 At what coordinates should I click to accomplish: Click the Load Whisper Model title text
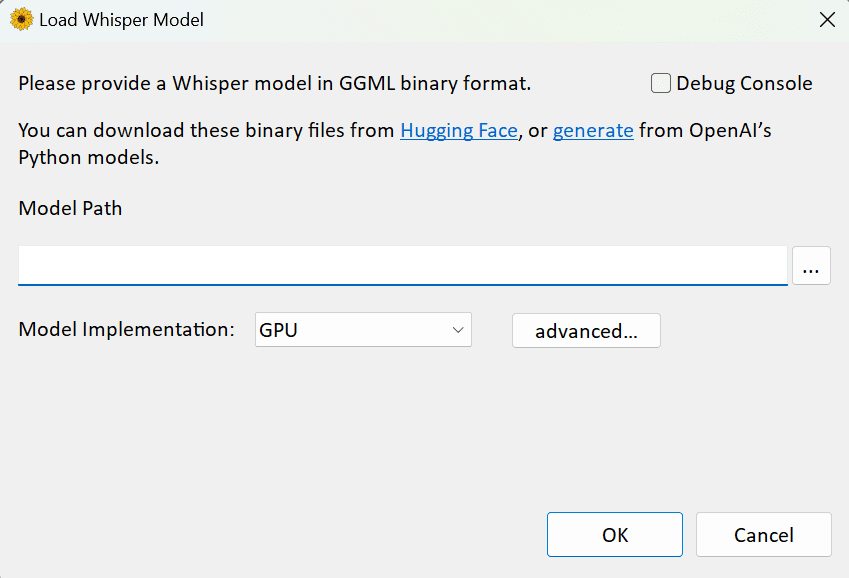124,19
